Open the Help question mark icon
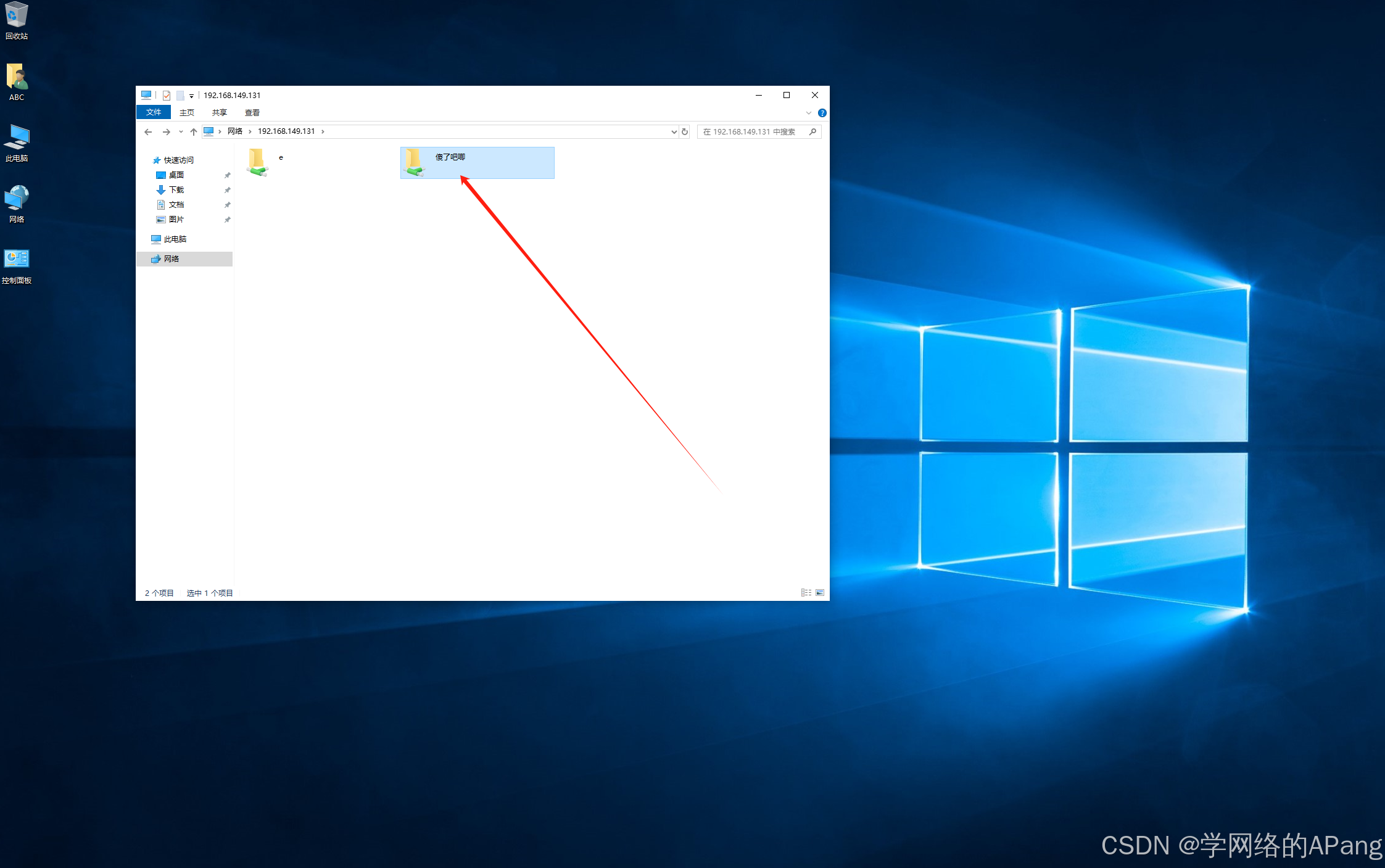The image size is (1385, 868). [822, 113]
